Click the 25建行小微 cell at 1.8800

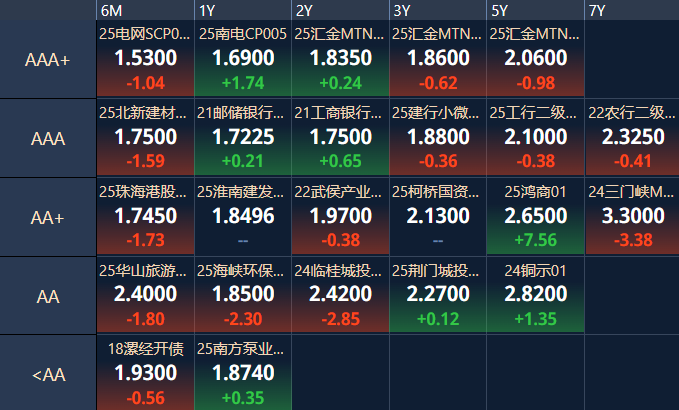(438, 138)
